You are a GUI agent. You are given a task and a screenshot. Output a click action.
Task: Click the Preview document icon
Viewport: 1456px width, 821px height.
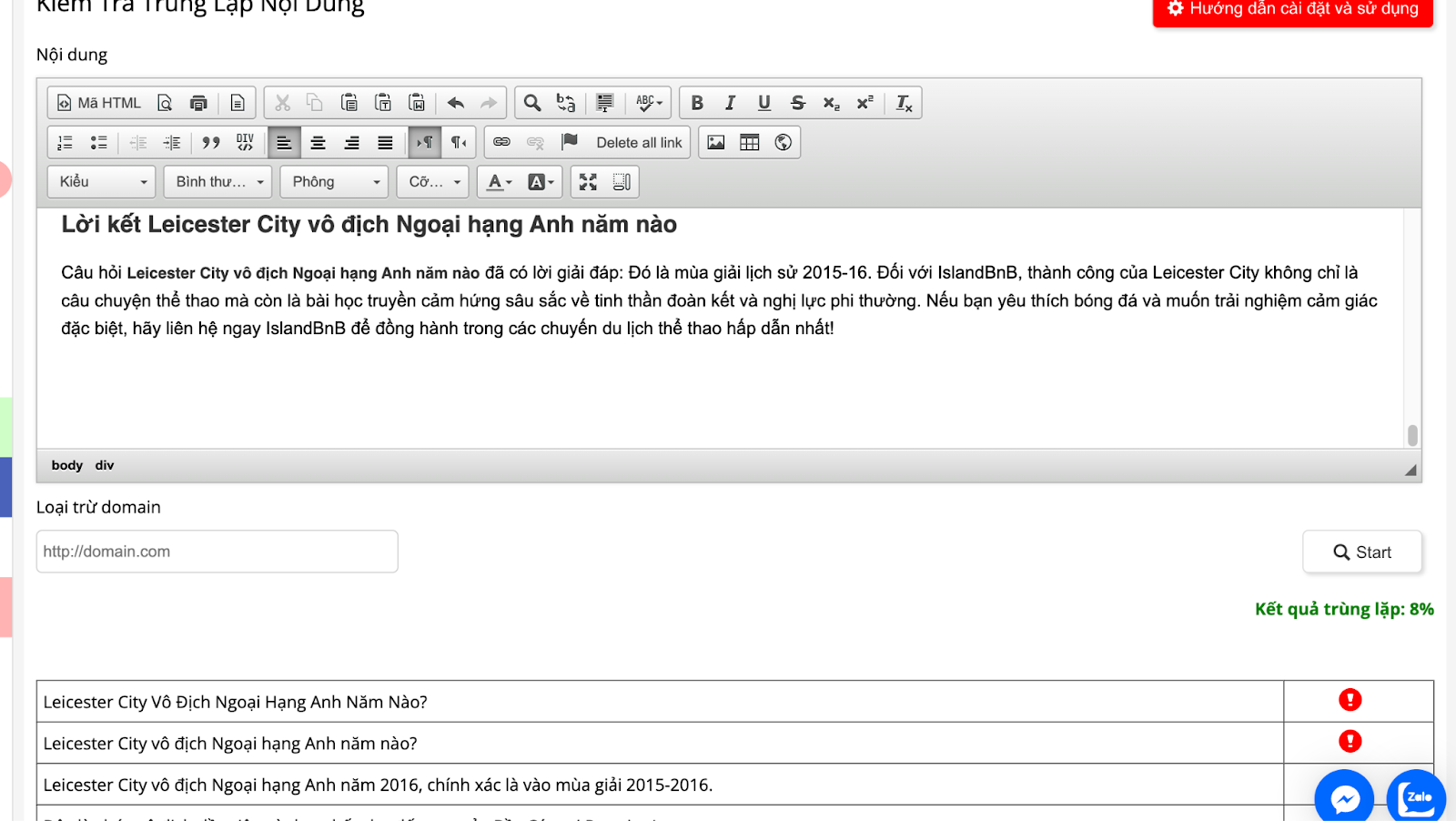(x=165, y=103)
